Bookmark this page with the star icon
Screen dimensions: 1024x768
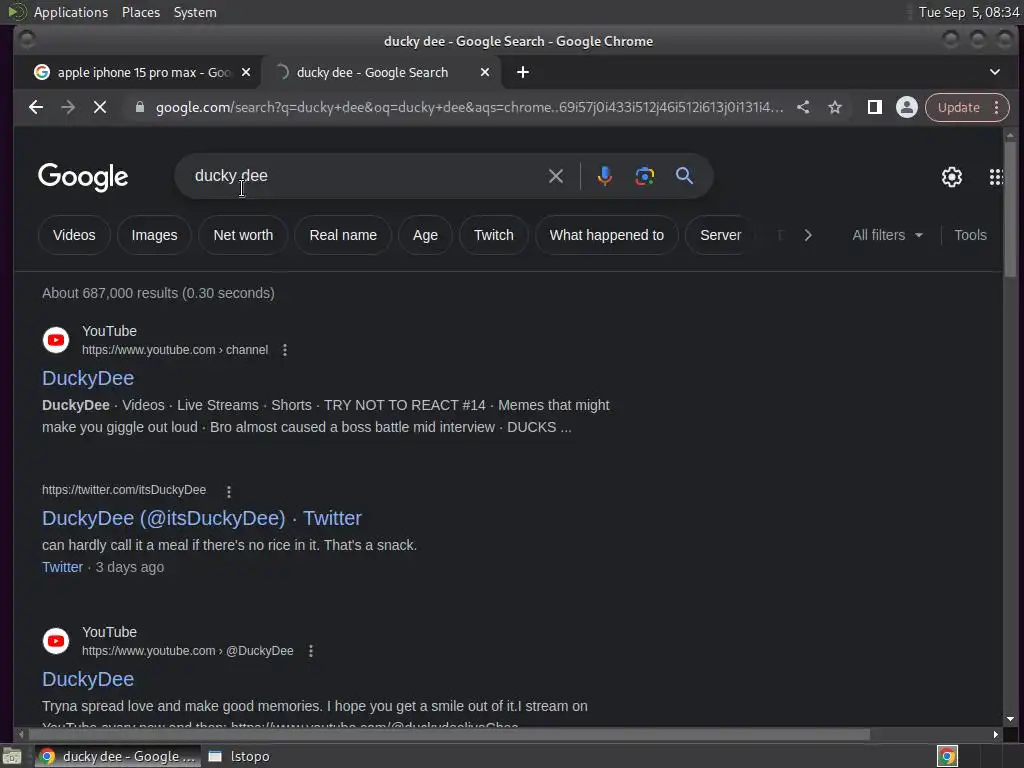coord(835,107)
